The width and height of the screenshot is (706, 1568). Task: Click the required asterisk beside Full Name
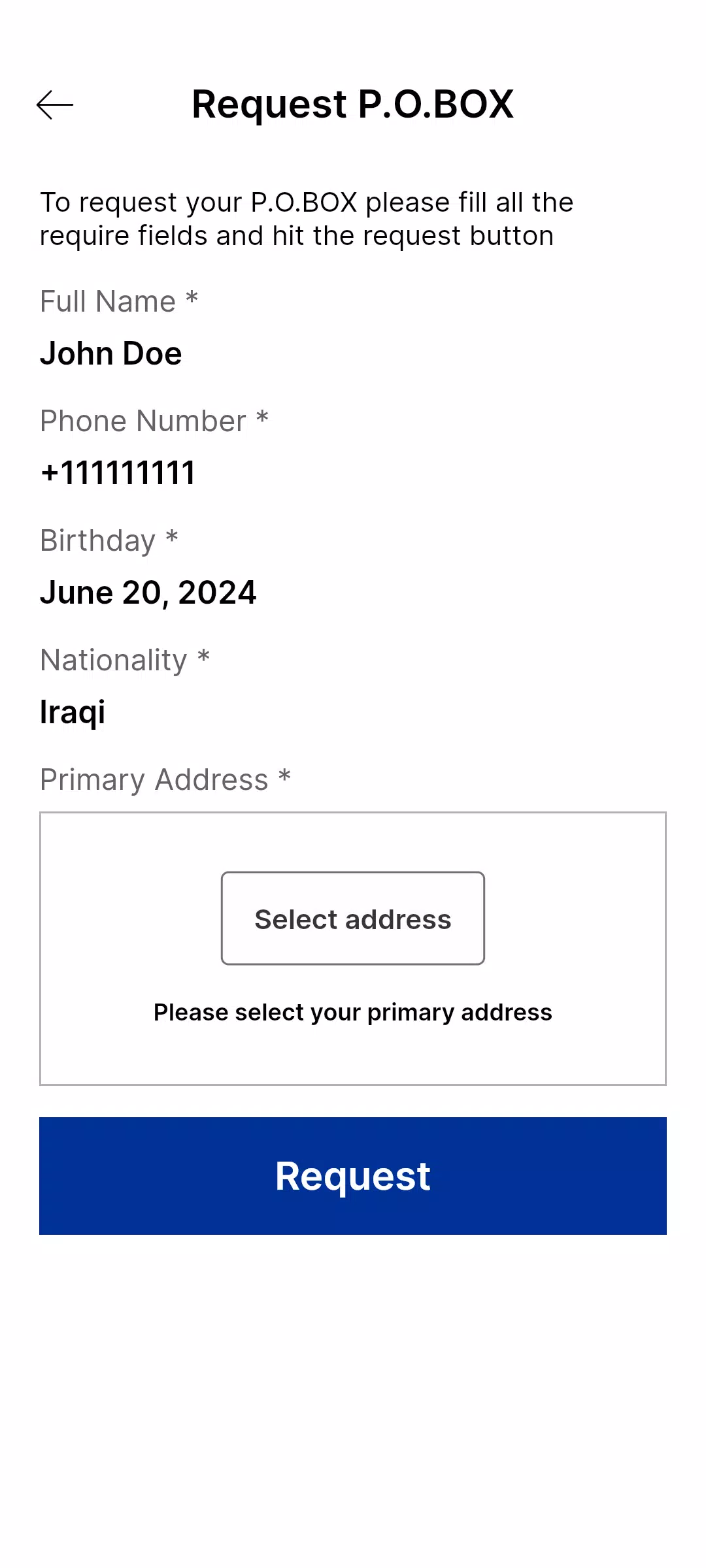[x=192, y=298]
